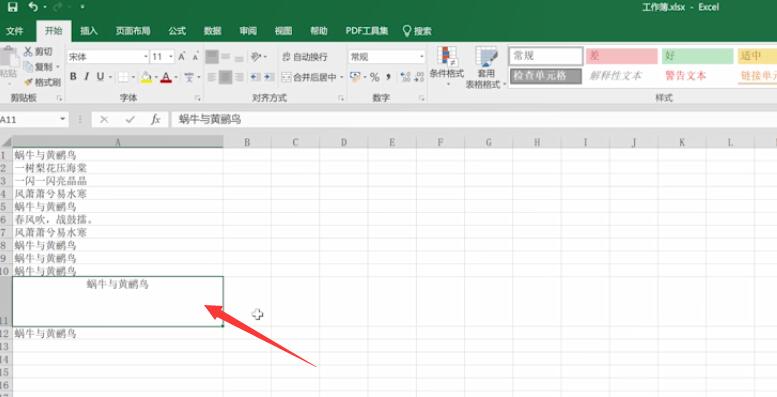The height and width of the screenshot is (397, 777).
Task: Toggle right horizontal alignment
Action: (x=239, y=77)
